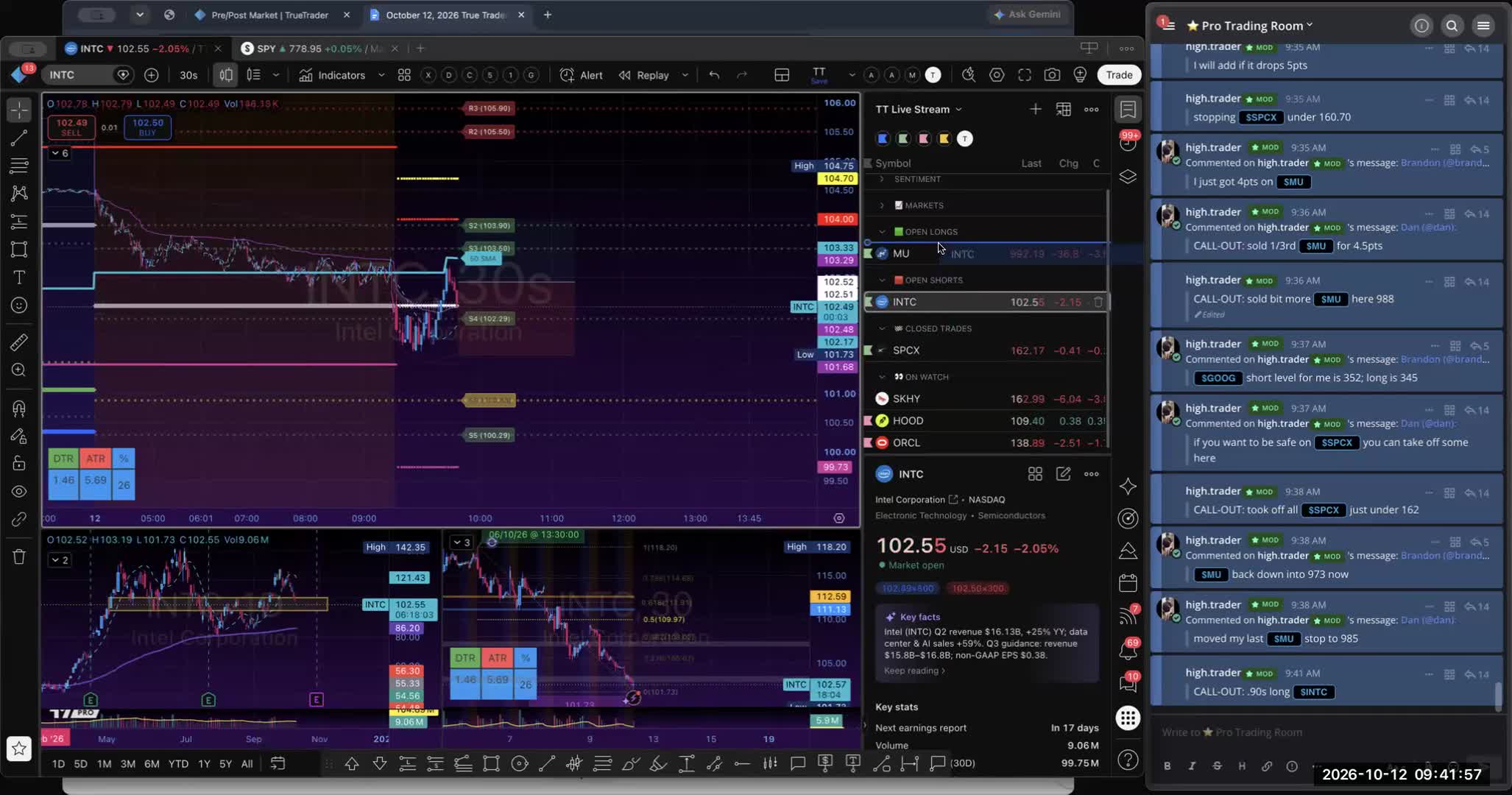
Task: Switch to the SPY chart tab
Action: (x=320, y=49)
